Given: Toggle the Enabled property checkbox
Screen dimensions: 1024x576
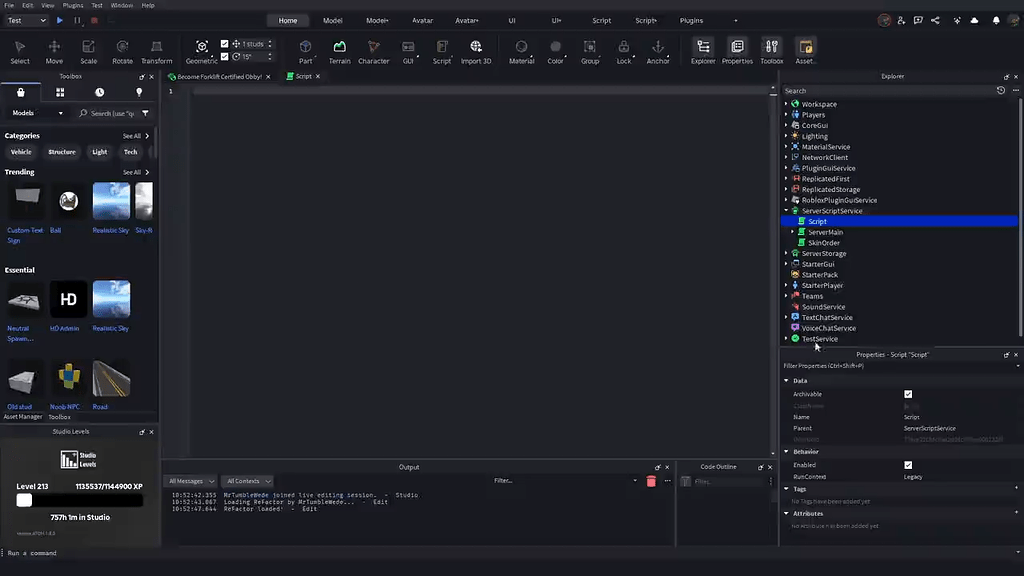Looking at the screenshot, I should coord(908,465).
